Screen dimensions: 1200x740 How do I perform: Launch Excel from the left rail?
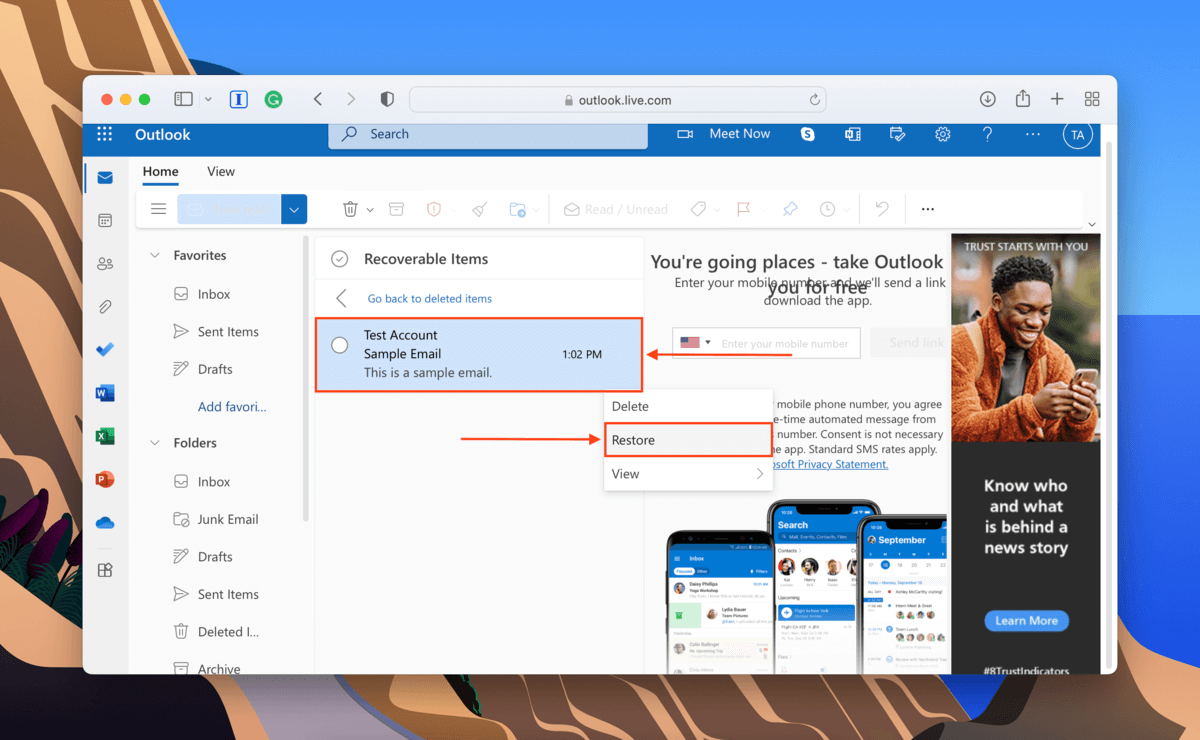click(x=105, y=436)
